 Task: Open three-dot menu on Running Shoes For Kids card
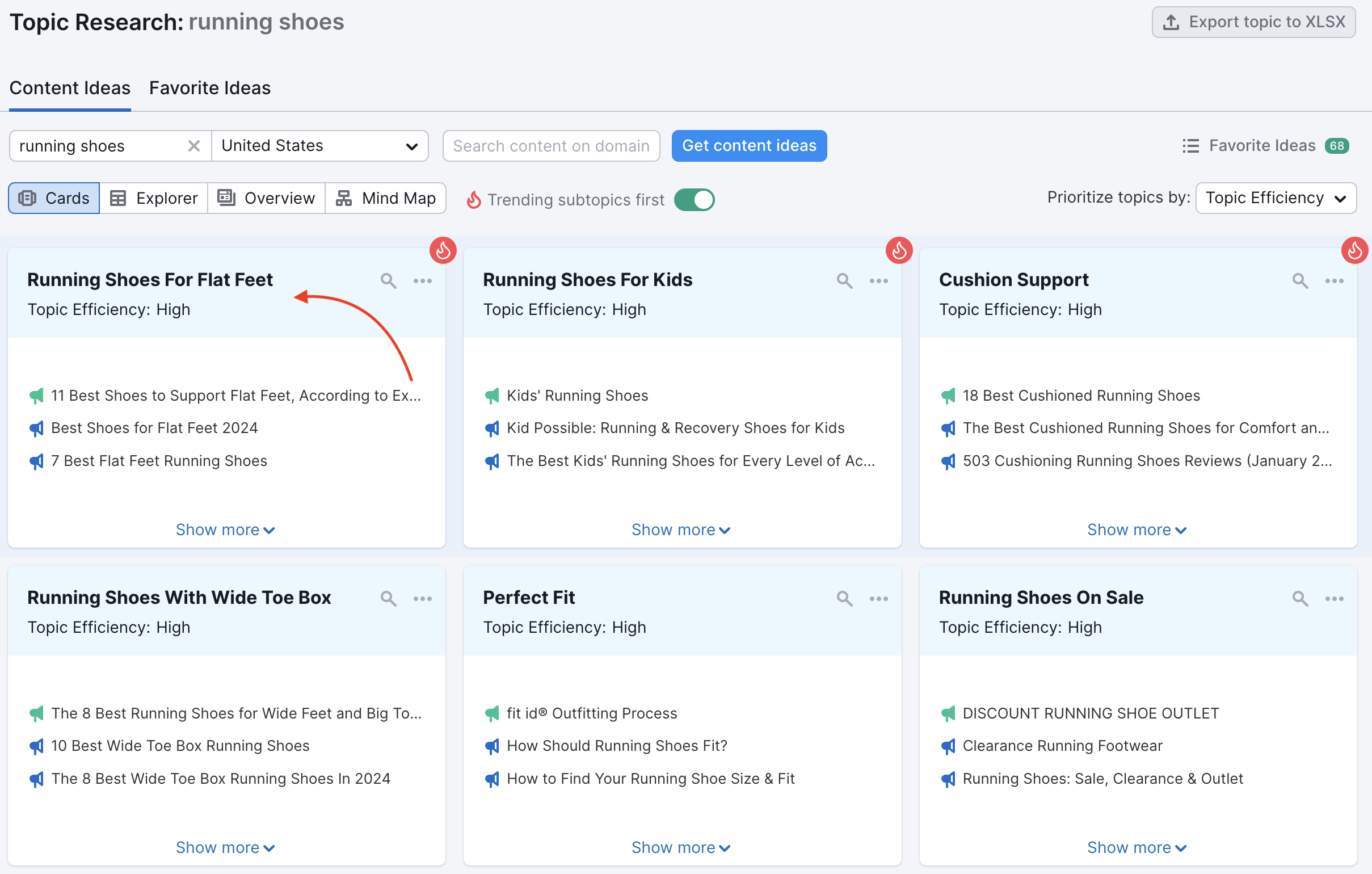pyautogui.click(x=878, y=280)
